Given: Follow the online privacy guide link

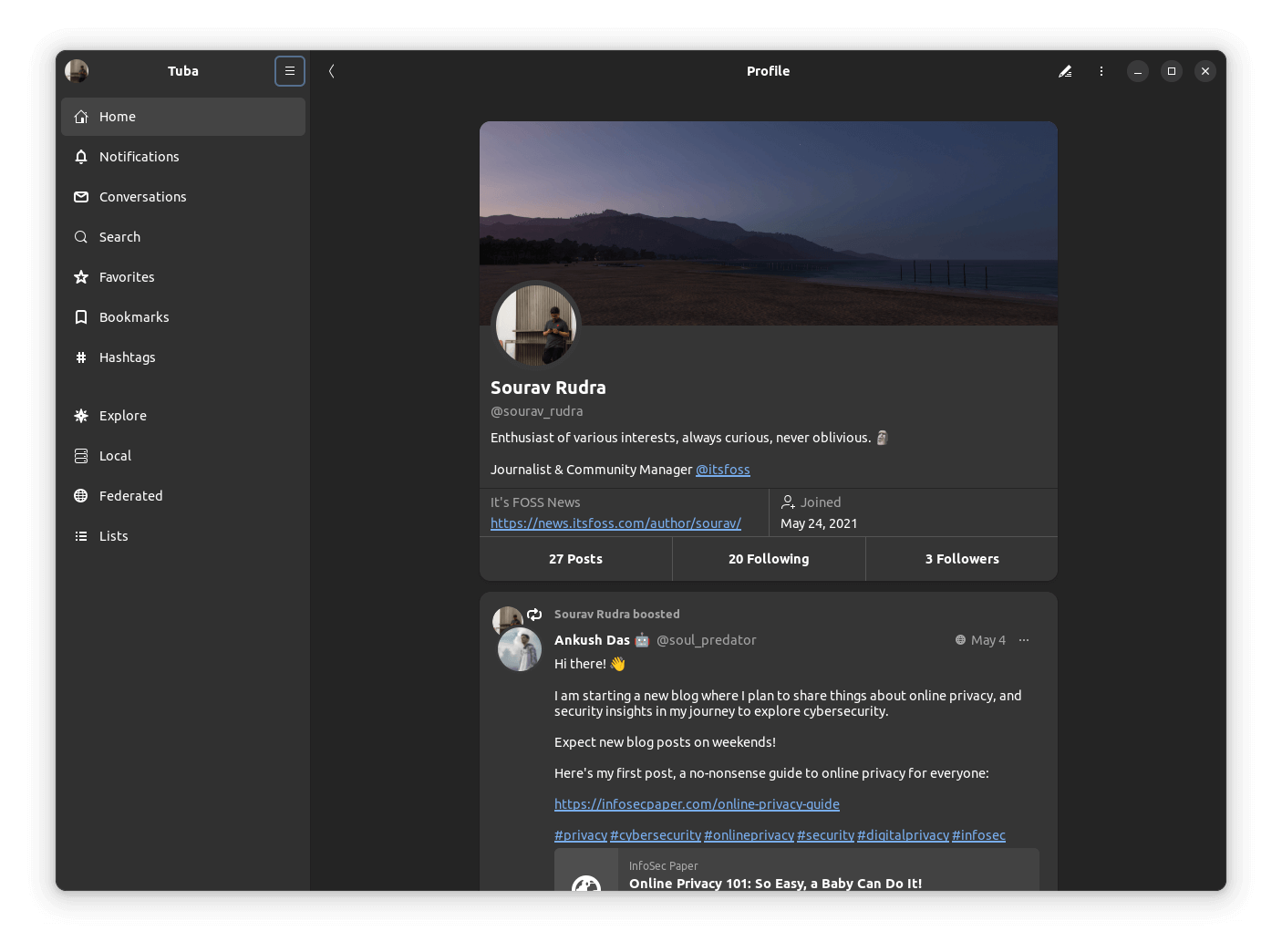Looking at the screenshot, I should click(697, 803).
